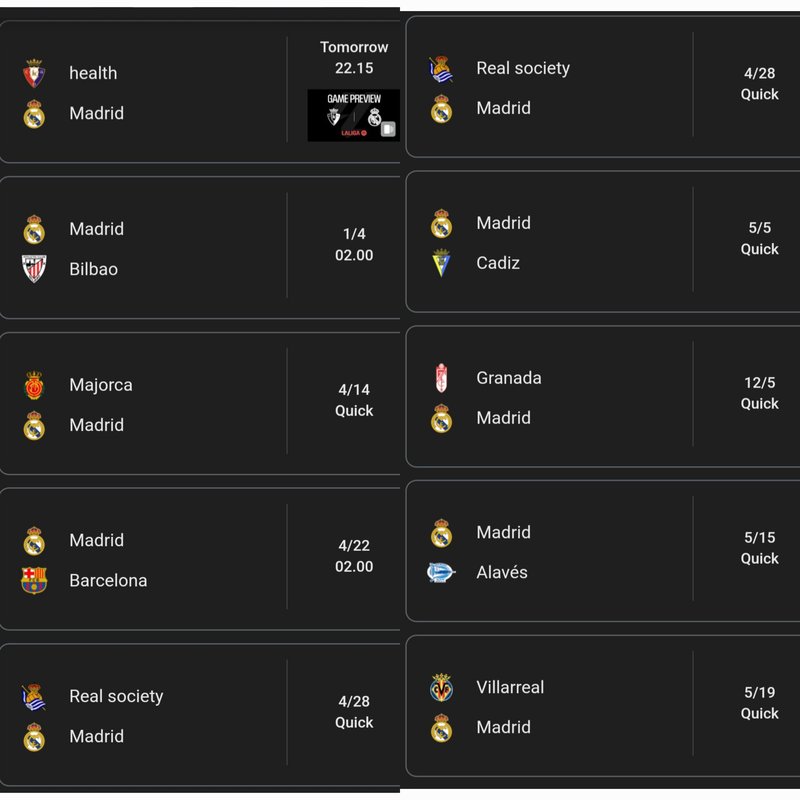Click the Alavés crest icon
800x800 pixels.
click(x=441, y=572)
